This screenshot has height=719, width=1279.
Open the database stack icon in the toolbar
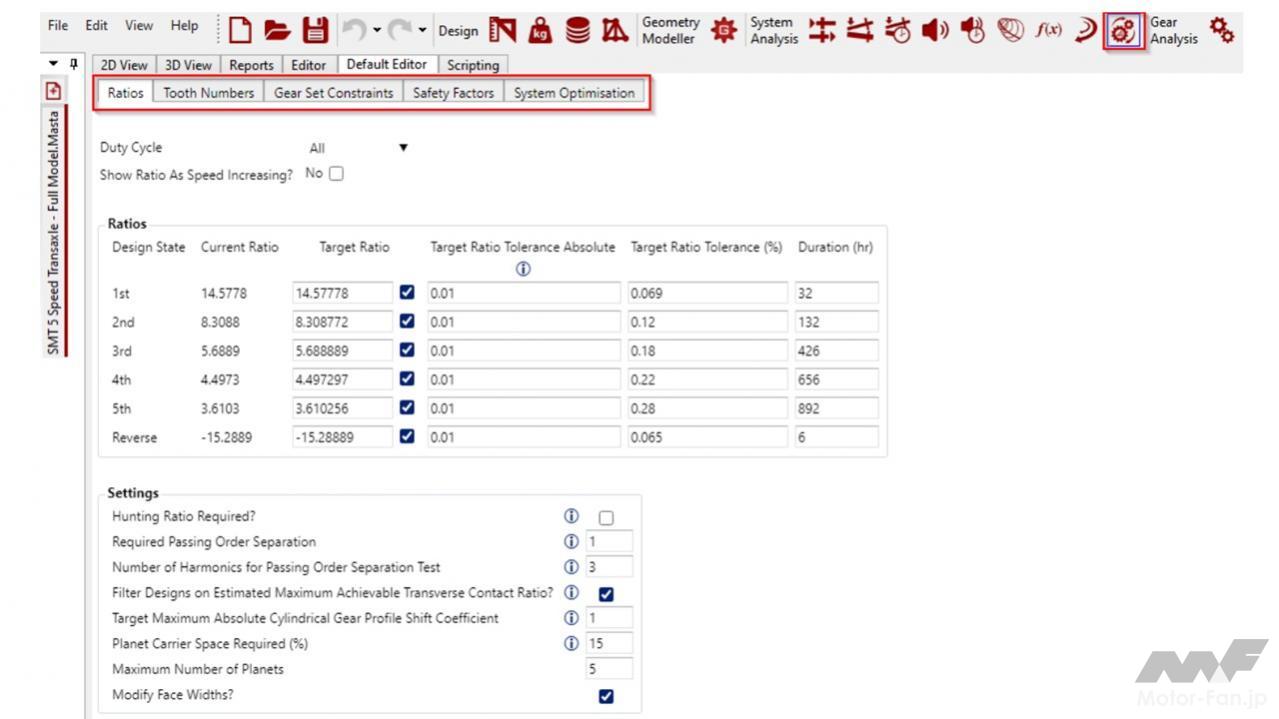tap(577, 30)
